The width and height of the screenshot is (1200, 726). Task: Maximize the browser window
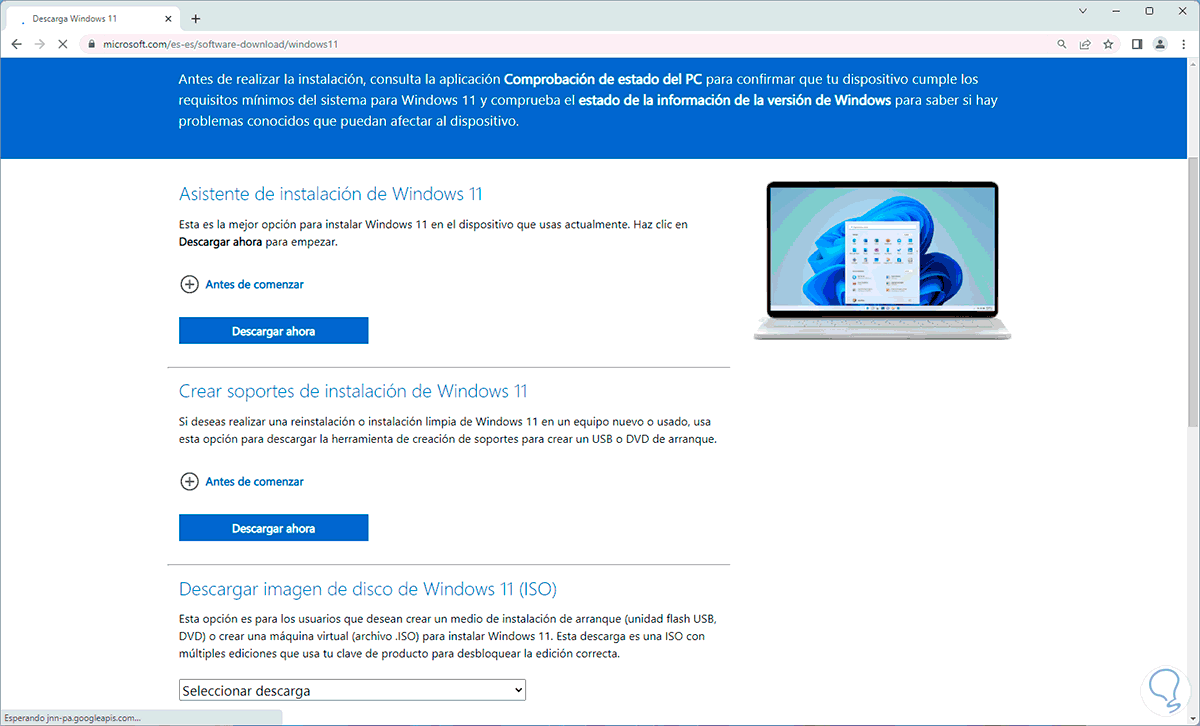[x=1149, y=11]
